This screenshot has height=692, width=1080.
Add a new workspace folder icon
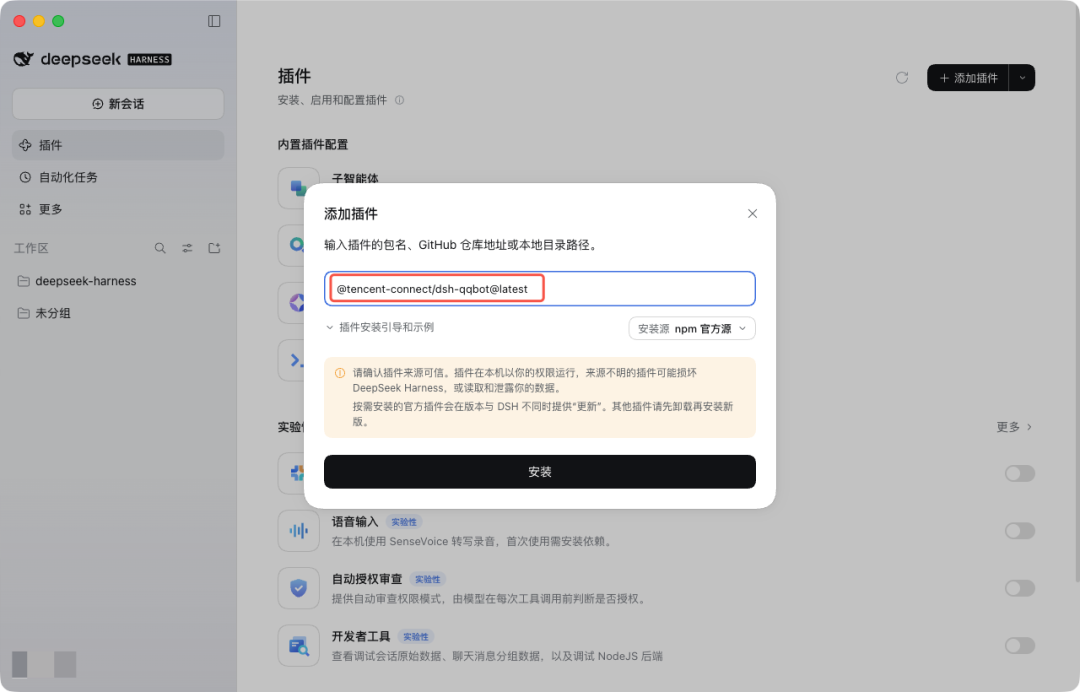(x=214, y=248)
